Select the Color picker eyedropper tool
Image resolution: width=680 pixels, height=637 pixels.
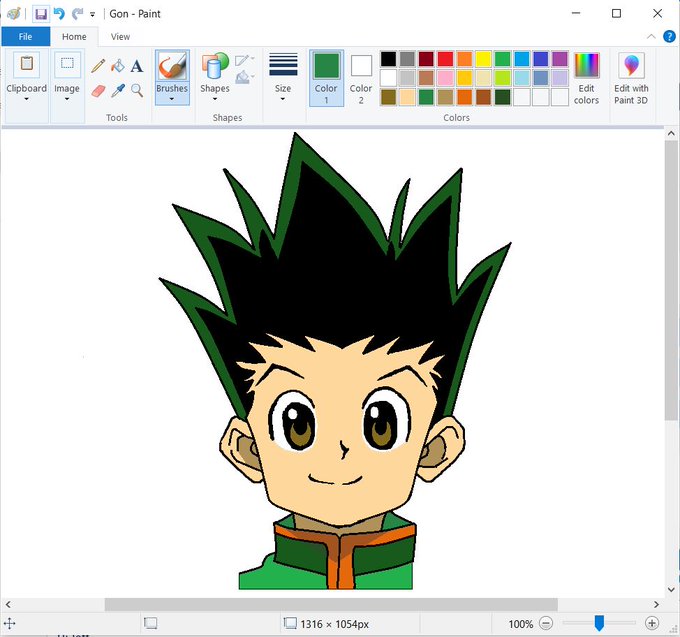coord(118,91)
